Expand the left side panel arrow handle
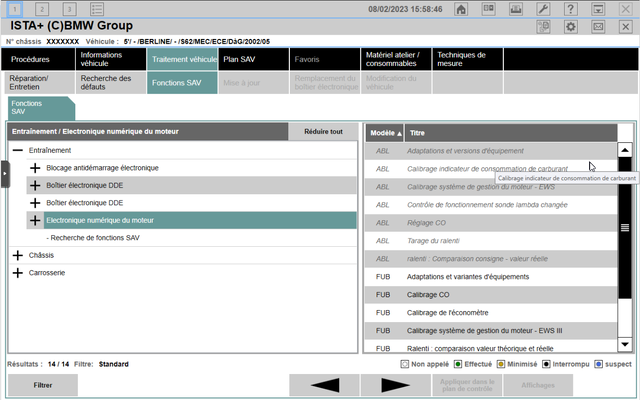This screenshot has height=400, width=640. point(5,174)
